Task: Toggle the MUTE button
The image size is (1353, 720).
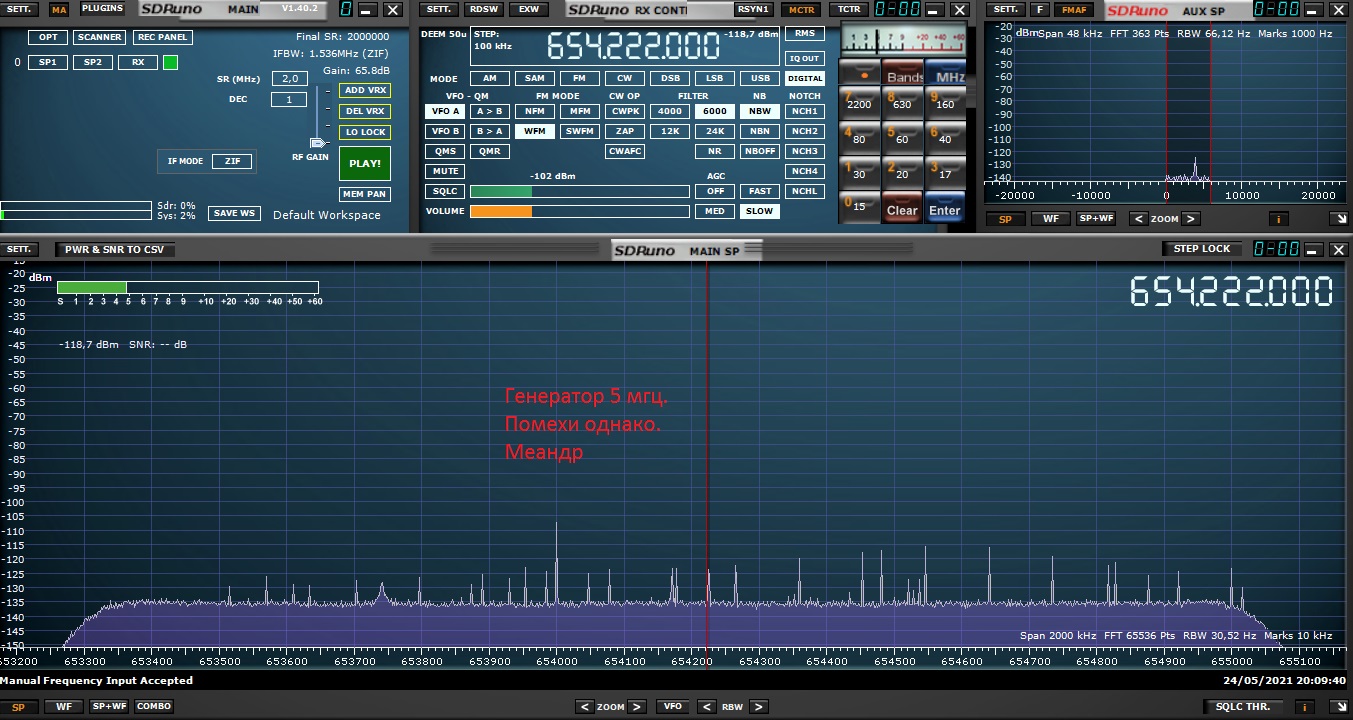Action: [444, 171]
